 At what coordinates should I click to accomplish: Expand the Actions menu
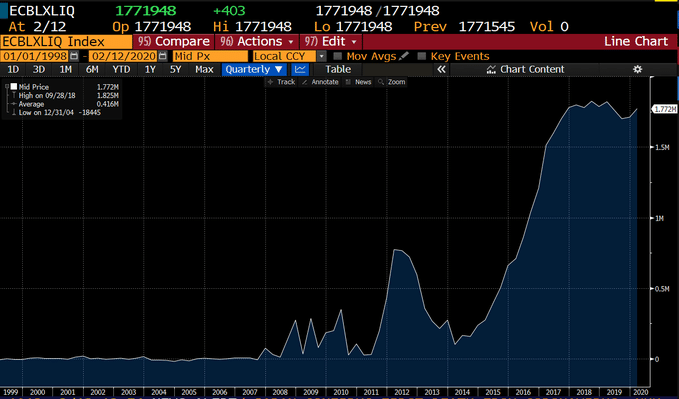257,42
